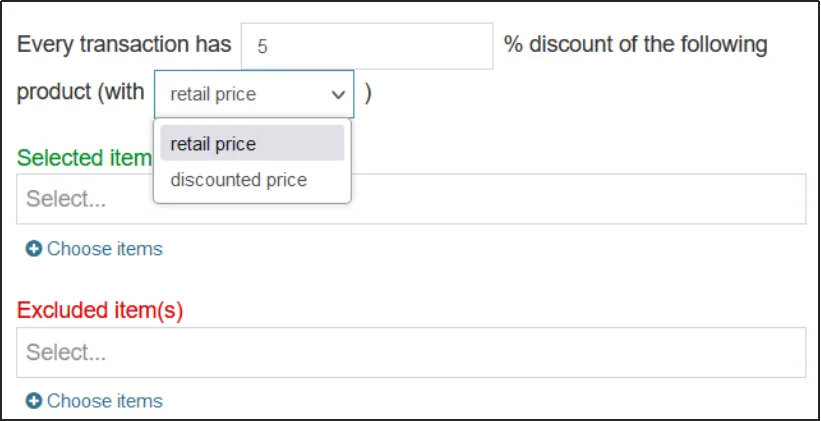Click the closing parenthesis after the price dropdown
The image size is (821, 421).
click(368, 94)
